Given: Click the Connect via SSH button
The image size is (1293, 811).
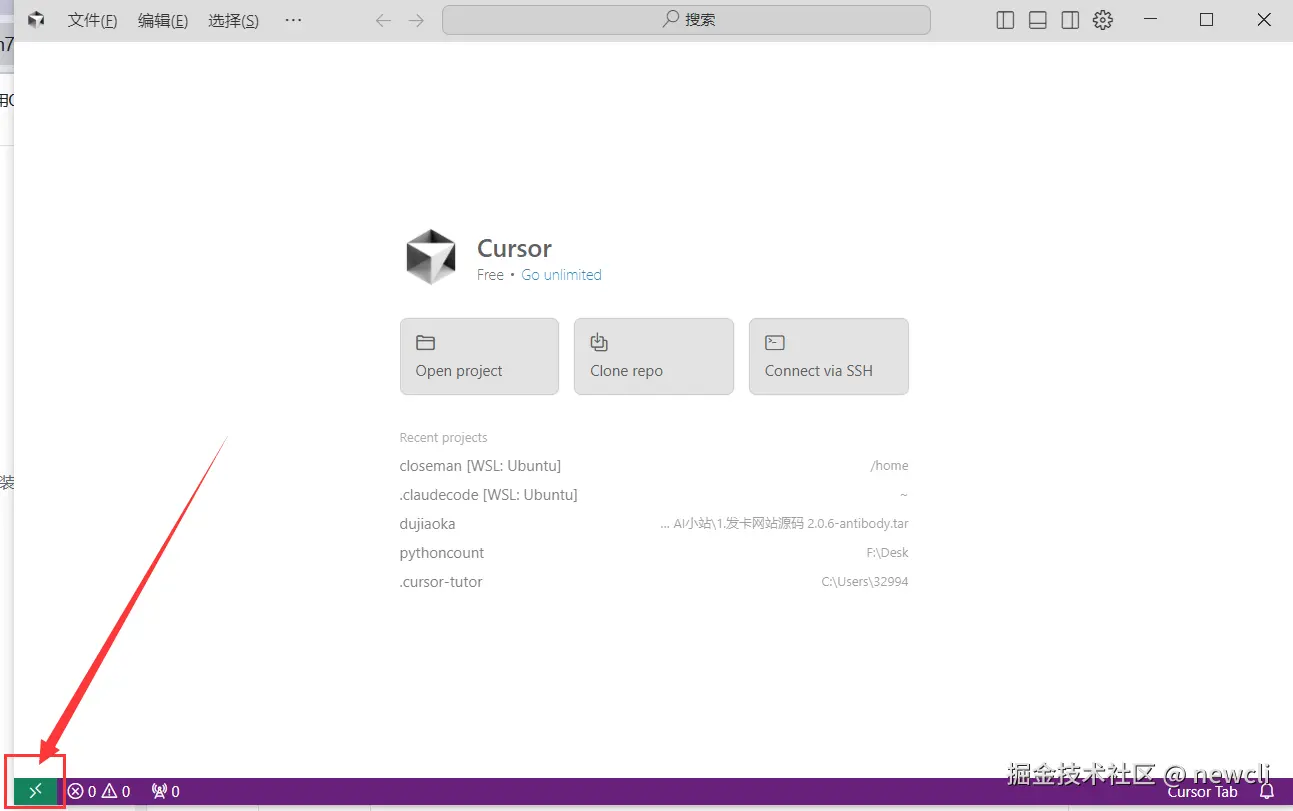Looking at the screenshot, I should pyautogui.click(x=828, y=356).
